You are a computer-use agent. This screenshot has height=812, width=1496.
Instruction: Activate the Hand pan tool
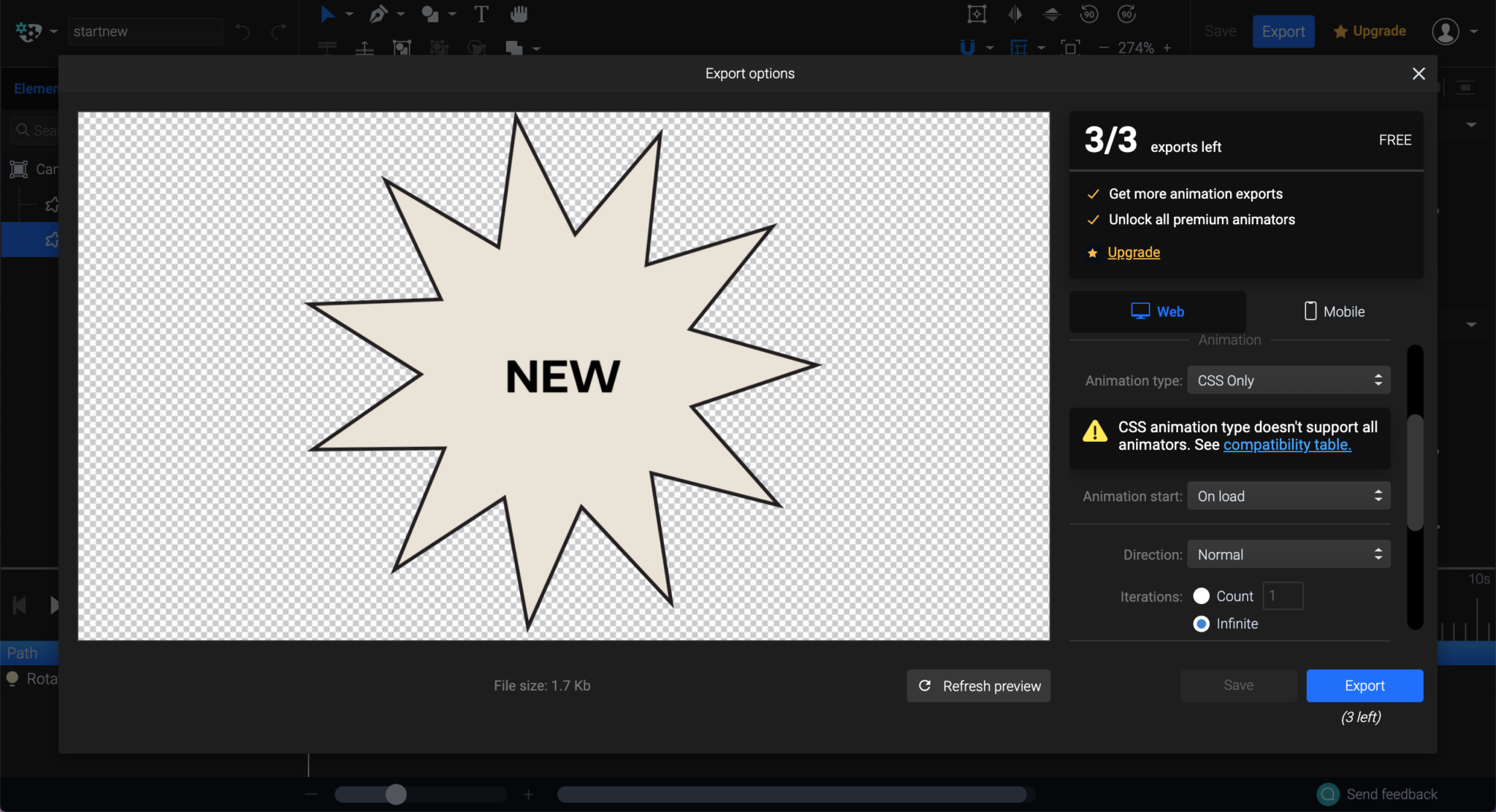click(x=520, y=14)
